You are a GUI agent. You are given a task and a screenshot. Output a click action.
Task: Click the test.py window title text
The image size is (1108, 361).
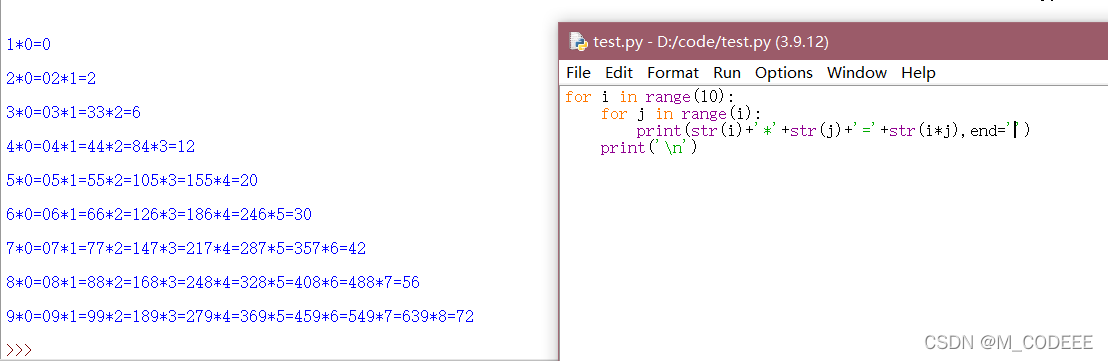[710, 42]
